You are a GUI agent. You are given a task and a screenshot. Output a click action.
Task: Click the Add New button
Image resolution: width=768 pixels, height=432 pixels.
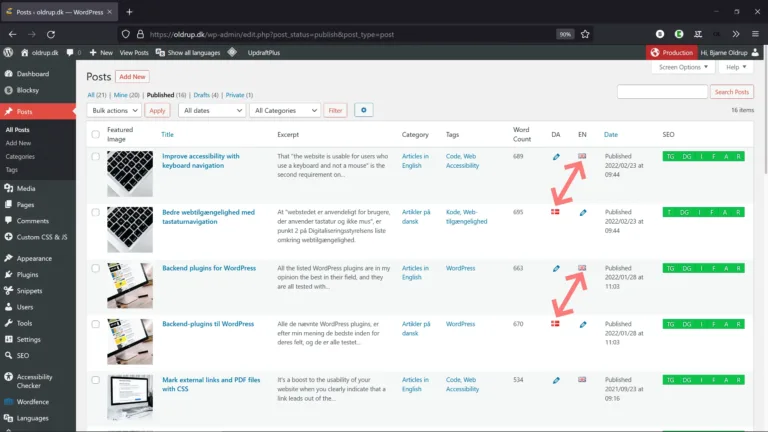(132, 77)
